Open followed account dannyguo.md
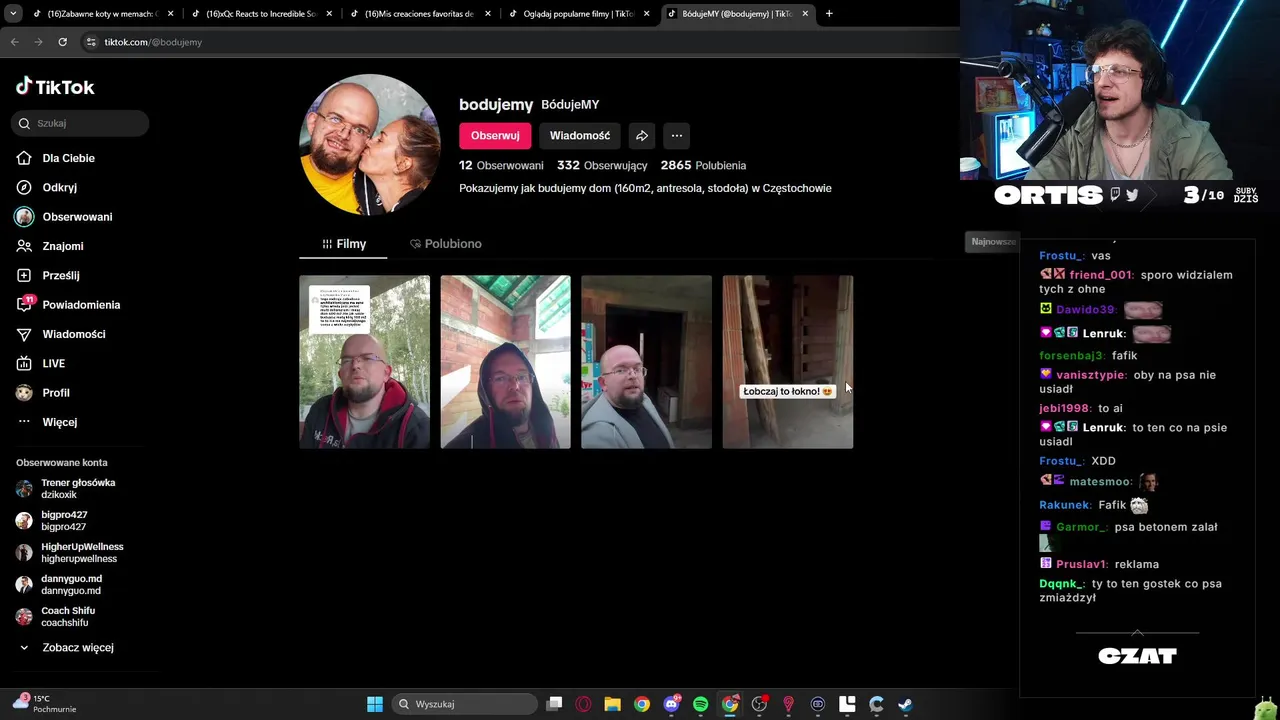1280x720 pixels. click(71, 584)
